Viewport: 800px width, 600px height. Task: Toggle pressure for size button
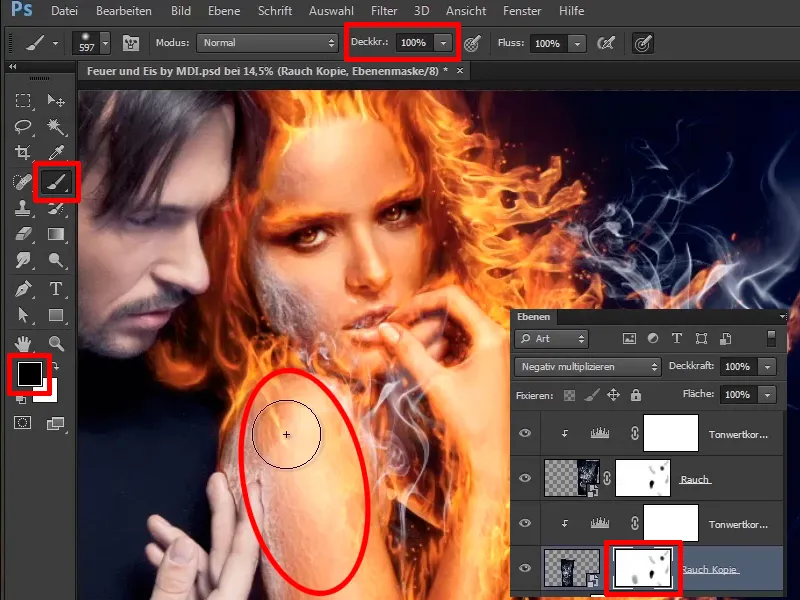point(643,43)
